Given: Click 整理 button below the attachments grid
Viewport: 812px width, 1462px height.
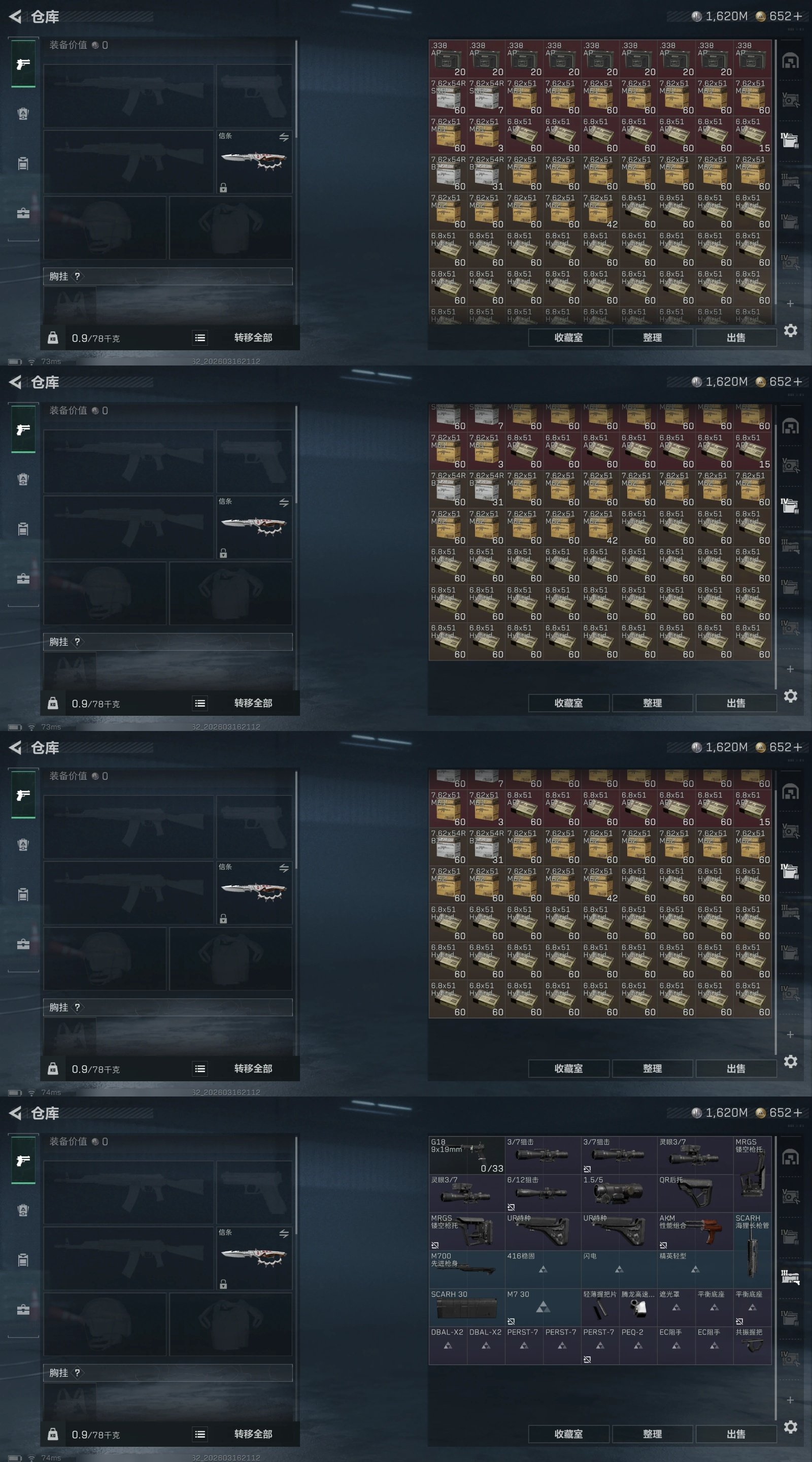Looking at the screenshot, I should 653,1434.
